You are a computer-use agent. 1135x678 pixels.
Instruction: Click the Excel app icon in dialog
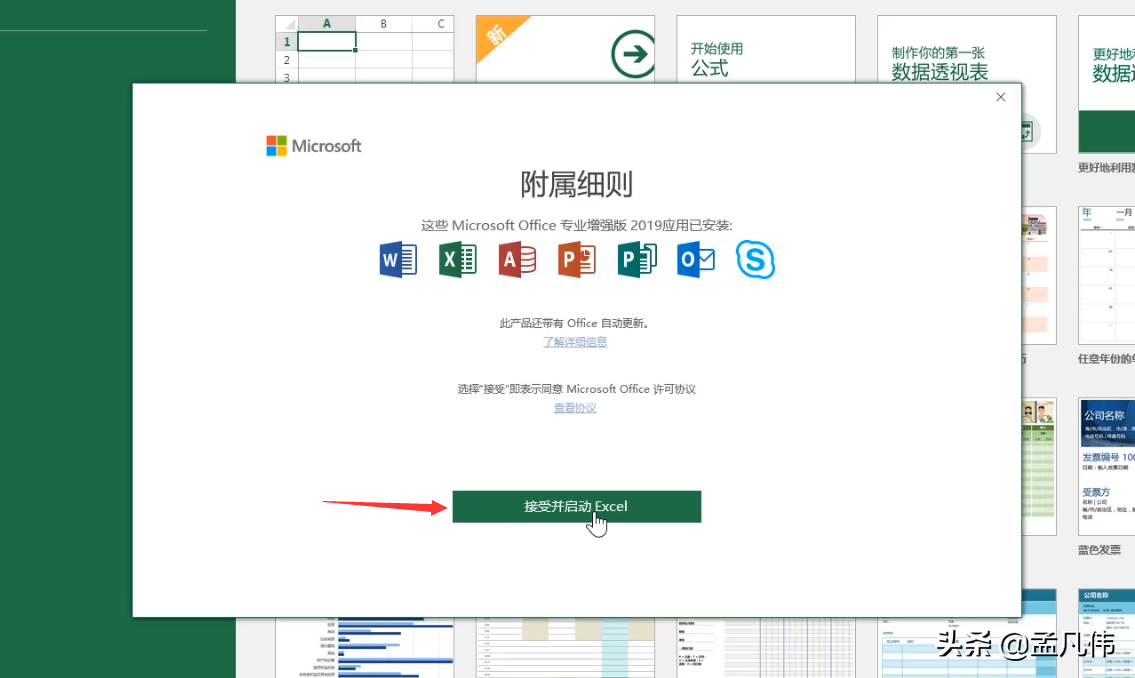457,260
